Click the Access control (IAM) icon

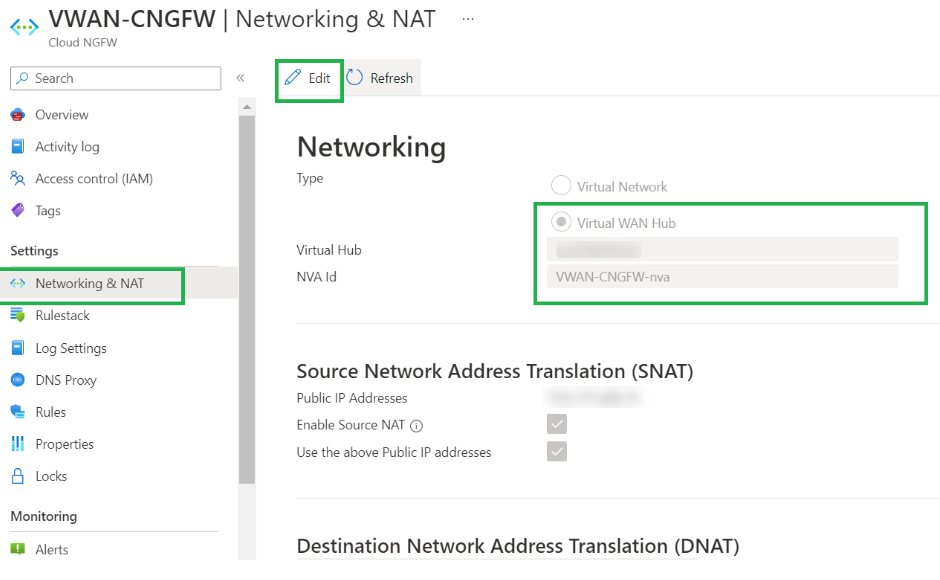[x=17, y=179]
